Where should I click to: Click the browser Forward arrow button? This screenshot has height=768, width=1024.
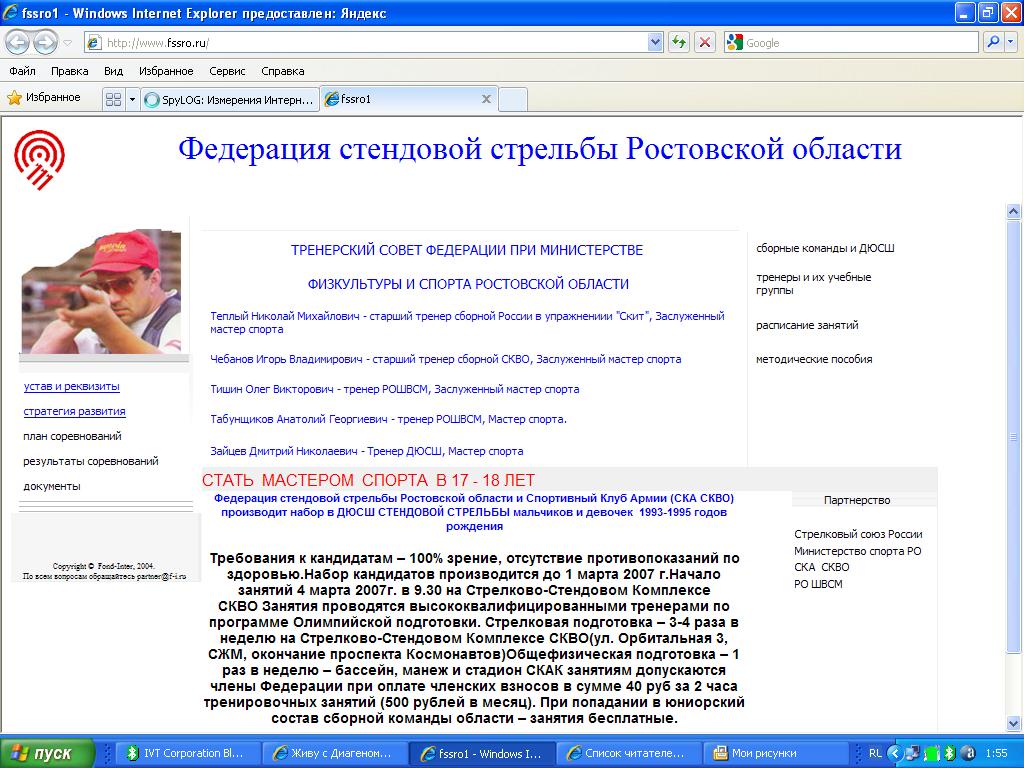[45, 42]
